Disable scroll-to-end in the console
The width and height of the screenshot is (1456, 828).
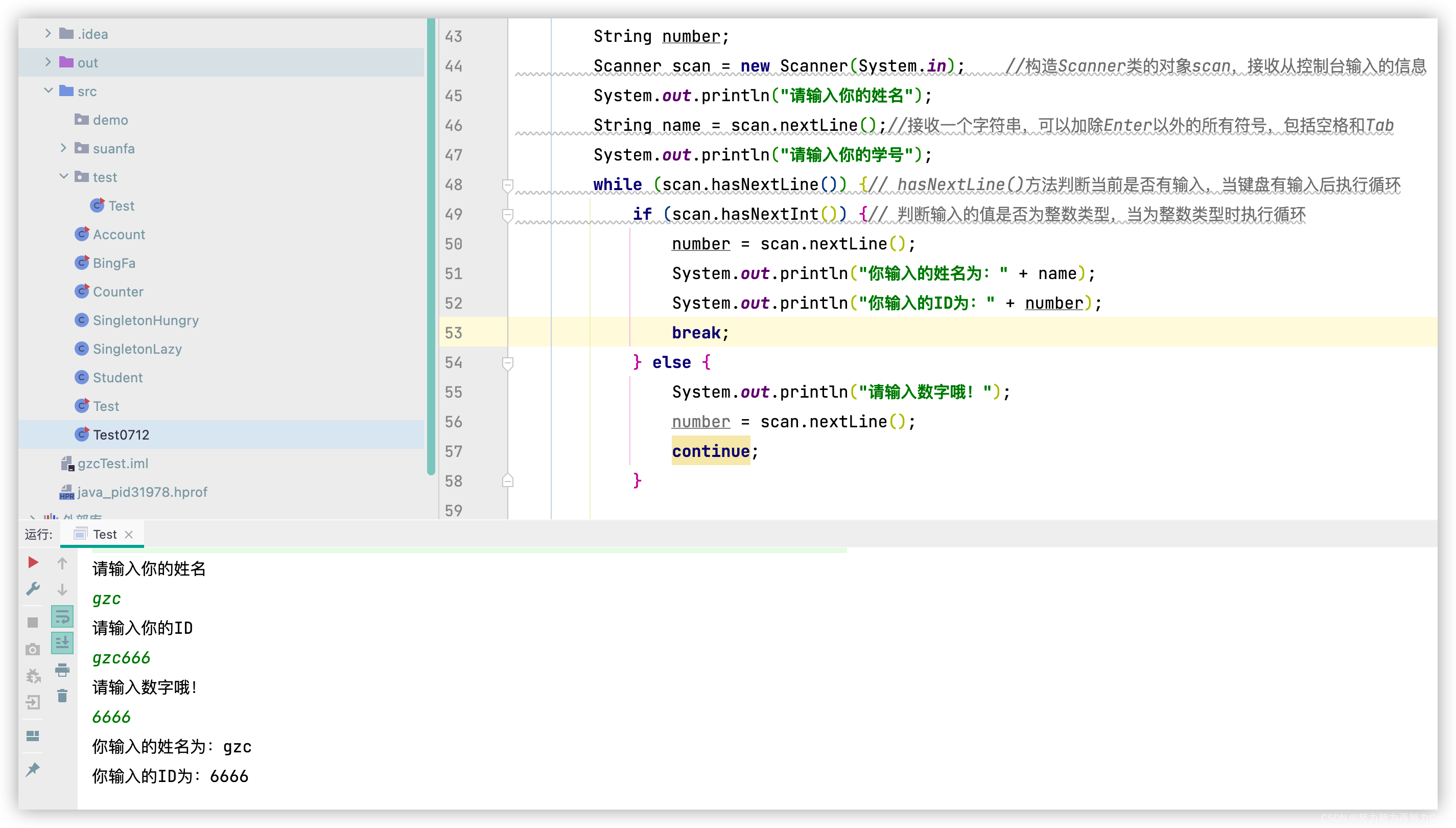62,642
